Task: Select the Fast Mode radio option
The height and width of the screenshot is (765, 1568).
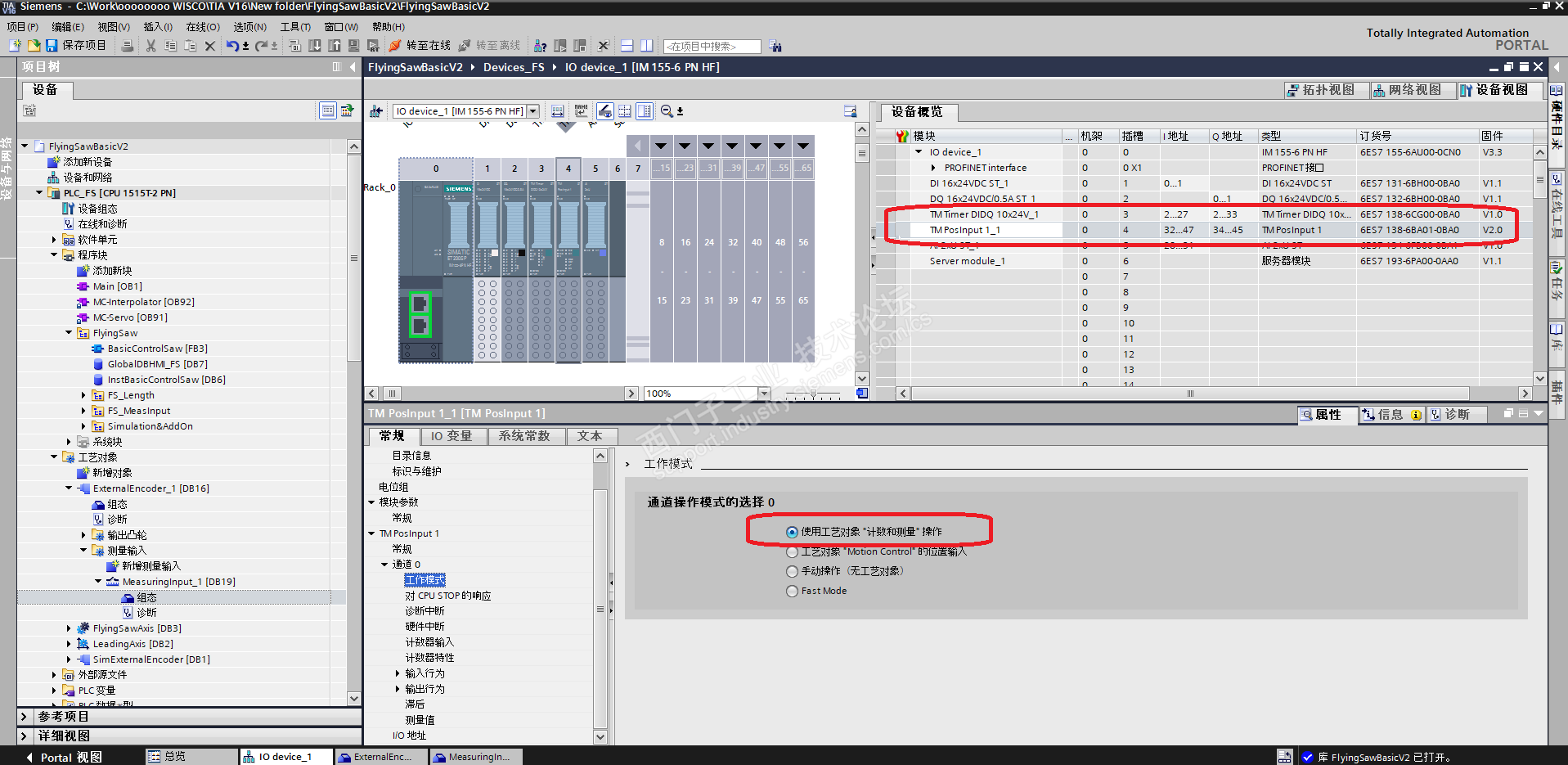Action: (x=792, y=591)
